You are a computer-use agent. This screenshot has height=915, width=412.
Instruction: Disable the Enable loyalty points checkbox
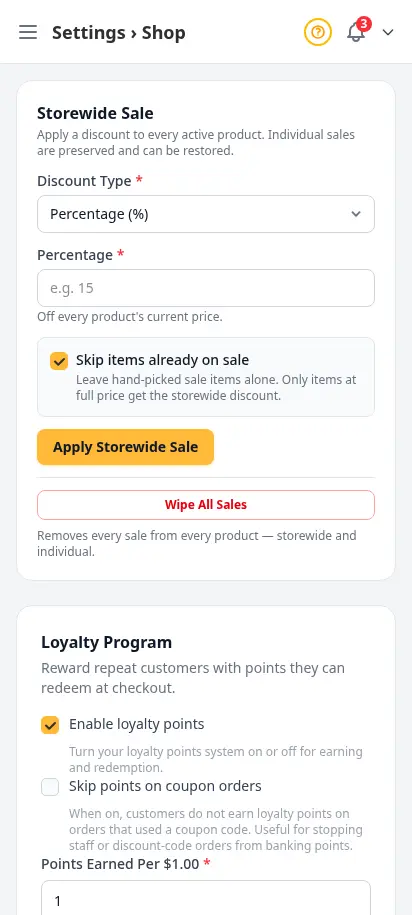click(50, 725)
